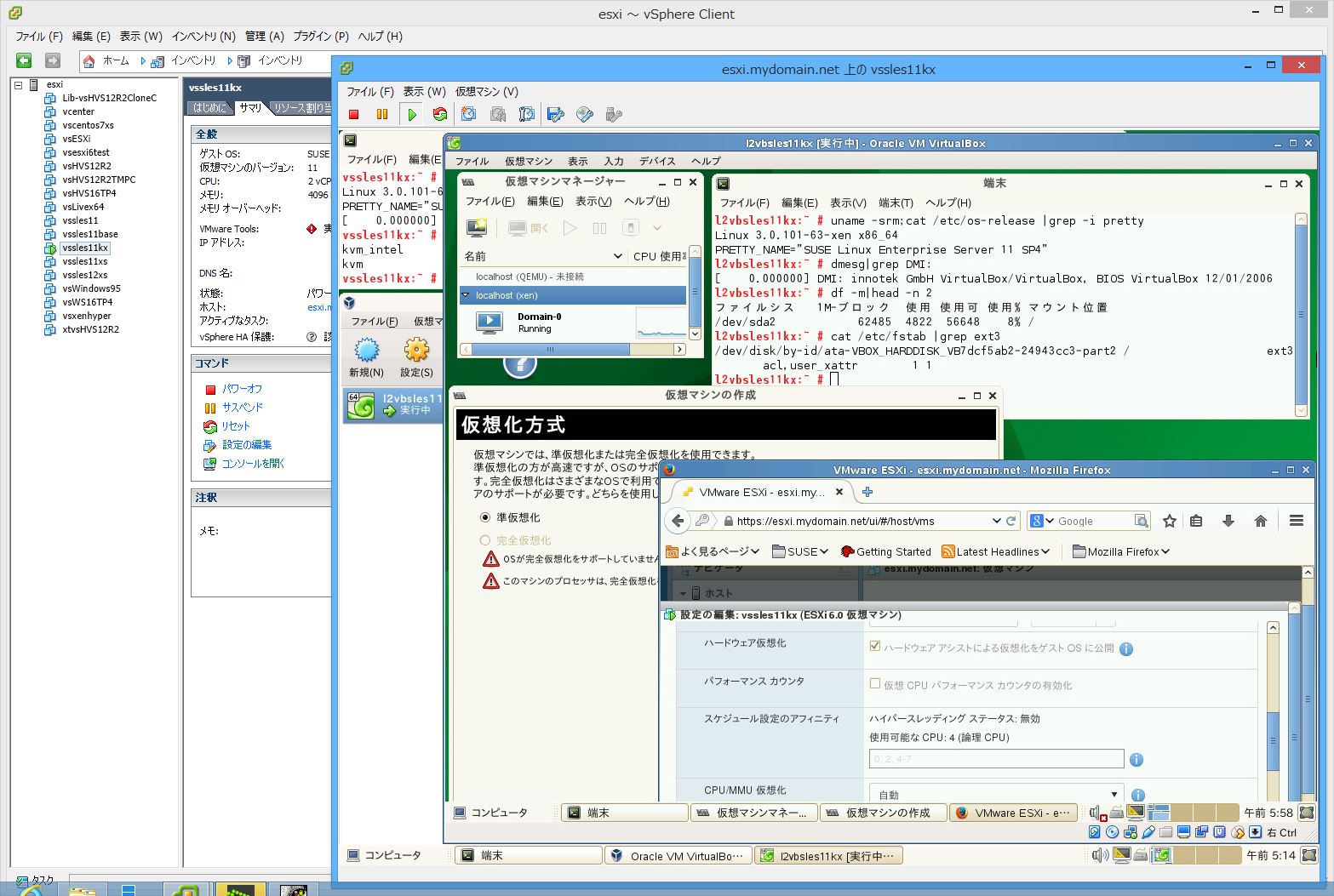Click the terminal window vertical scrollbar
Viewport: 1334px width, 896px height.
[x=1301, y=314]
